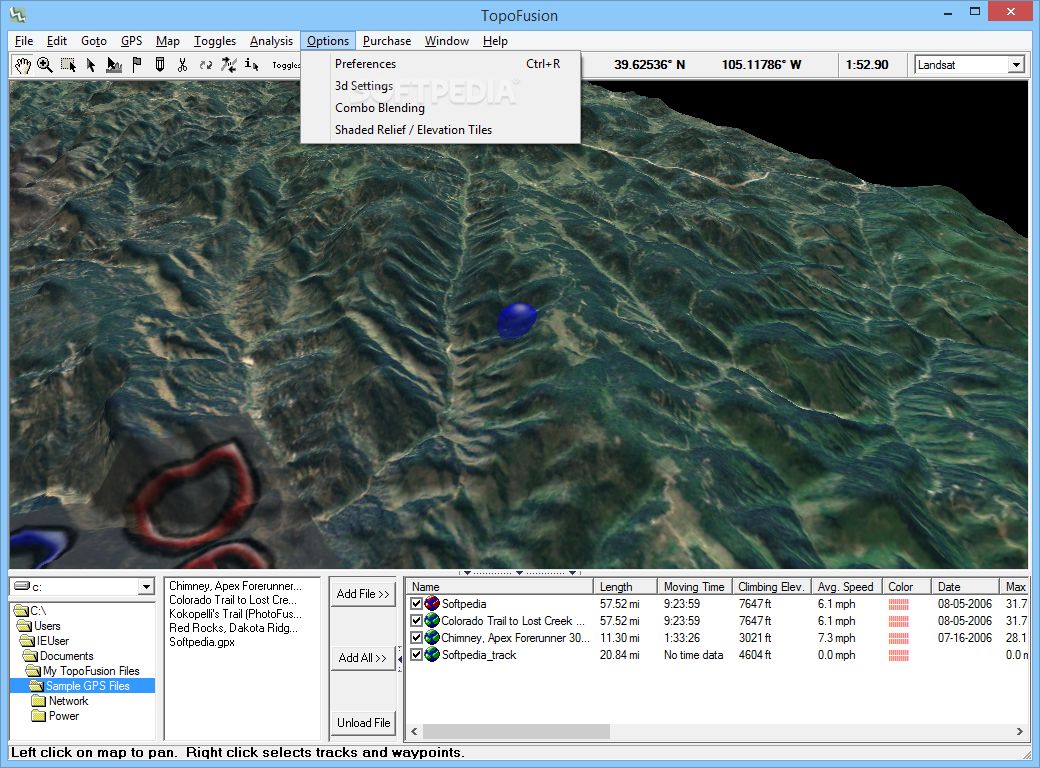Select Shaded Relief / Elevation Tiles

[440, 129]
